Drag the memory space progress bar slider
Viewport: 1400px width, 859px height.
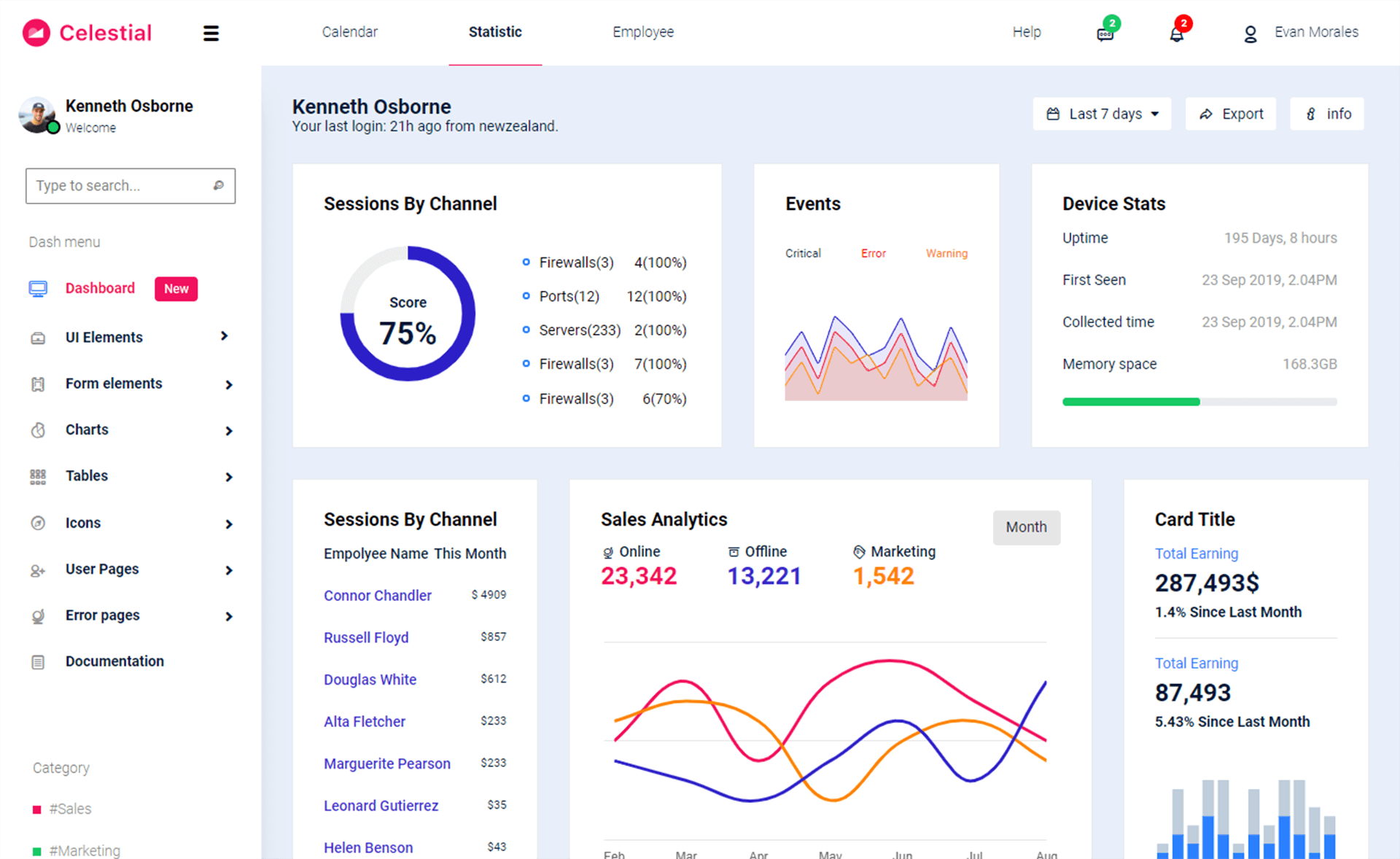[1198, 399]
